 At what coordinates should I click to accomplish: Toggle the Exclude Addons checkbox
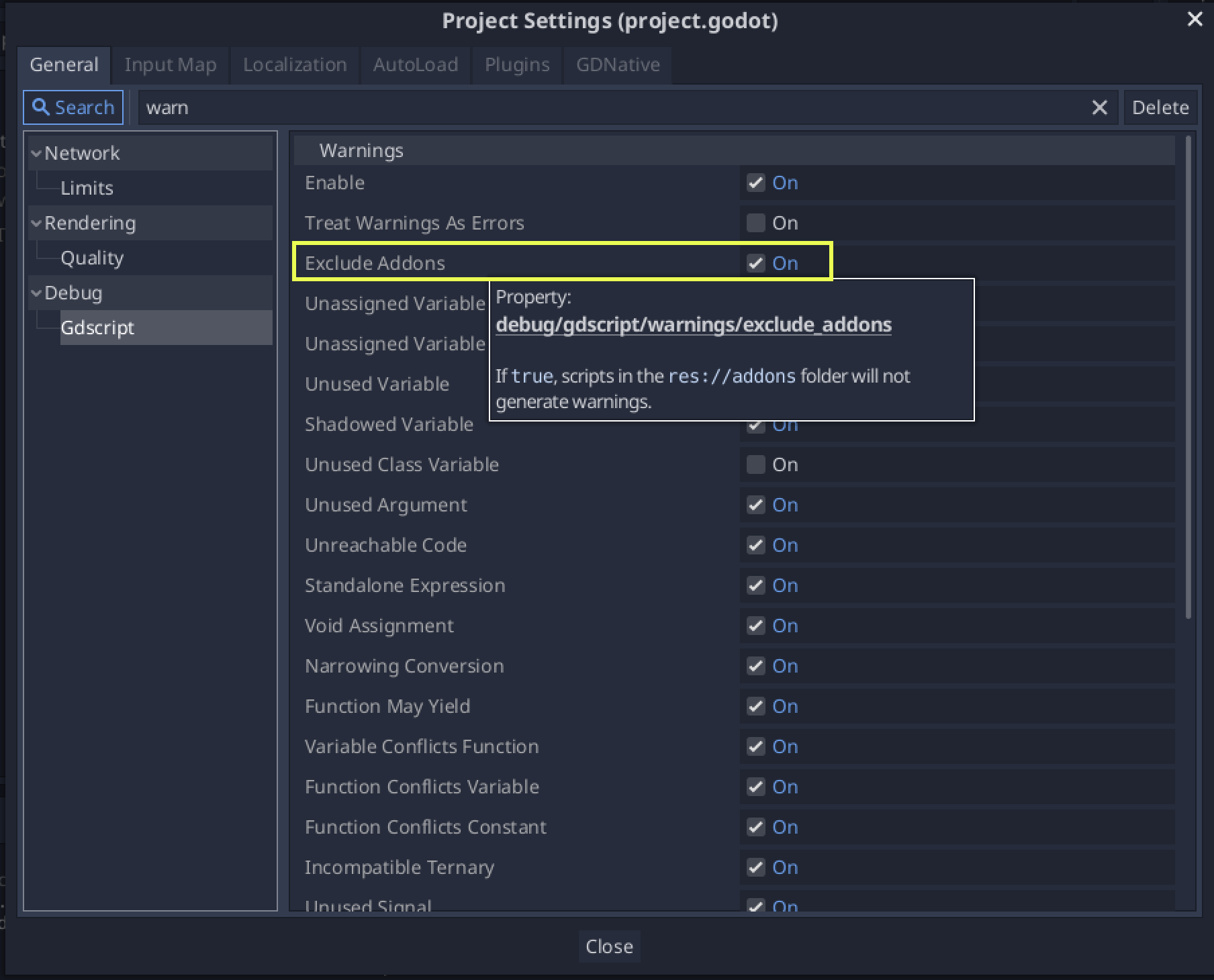tap(756, 263)
